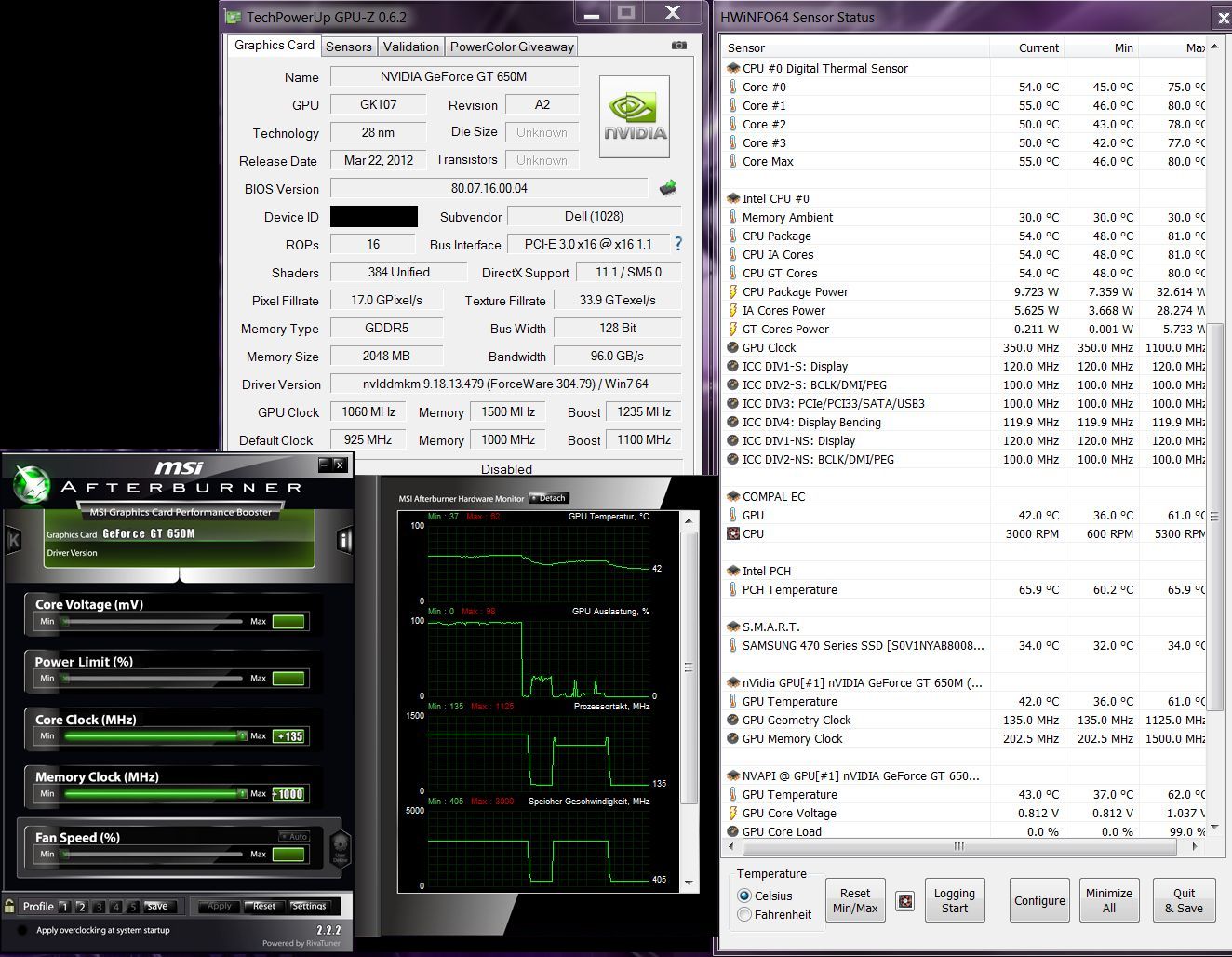Click the PCH Temperature thermometer icon
This screenshot has height=957, width=1232.
tap(733, 589)
